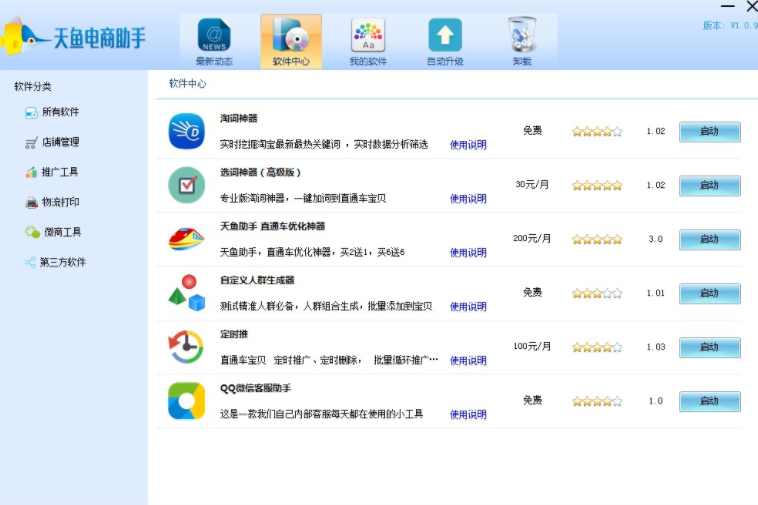The image size is (758, 505).
Task: Click the 卸载 recycle bin icon
Action: click(x=522, y=34)
